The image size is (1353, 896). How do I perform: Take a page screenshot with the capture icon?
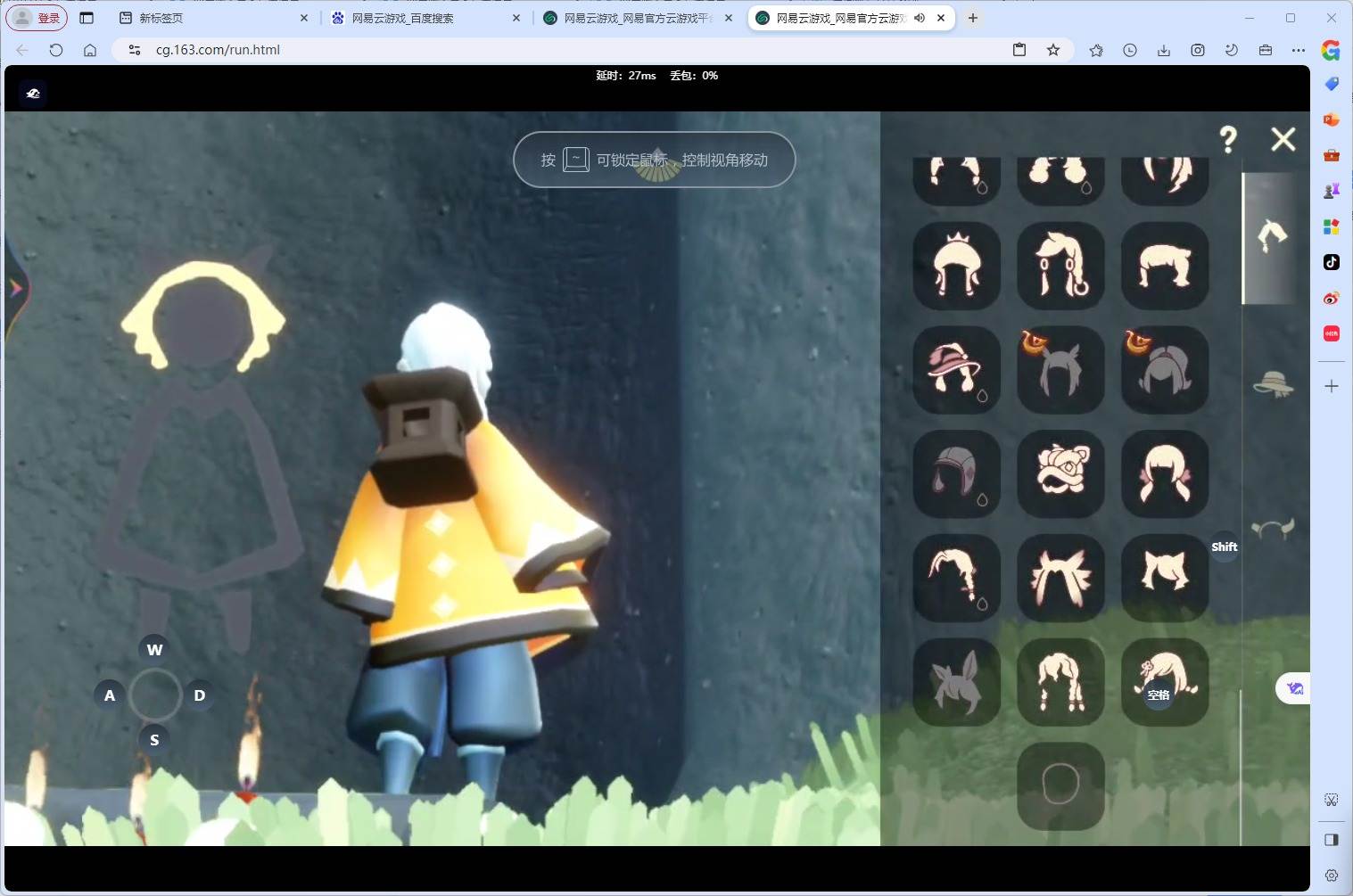click(x=1198, y=50)
